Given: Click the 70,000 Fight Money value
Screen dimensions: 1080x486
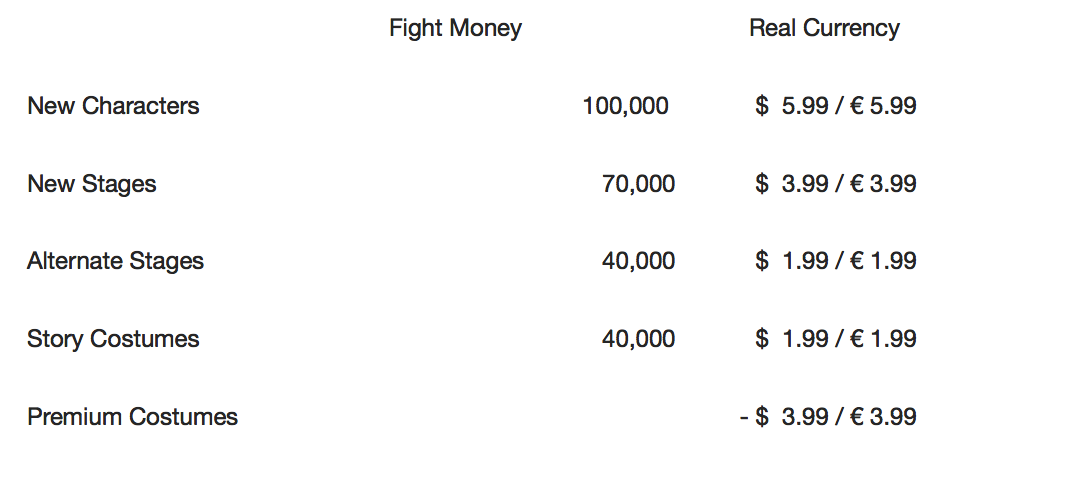Looking at the screenshot, I should (x=638, y=184).
